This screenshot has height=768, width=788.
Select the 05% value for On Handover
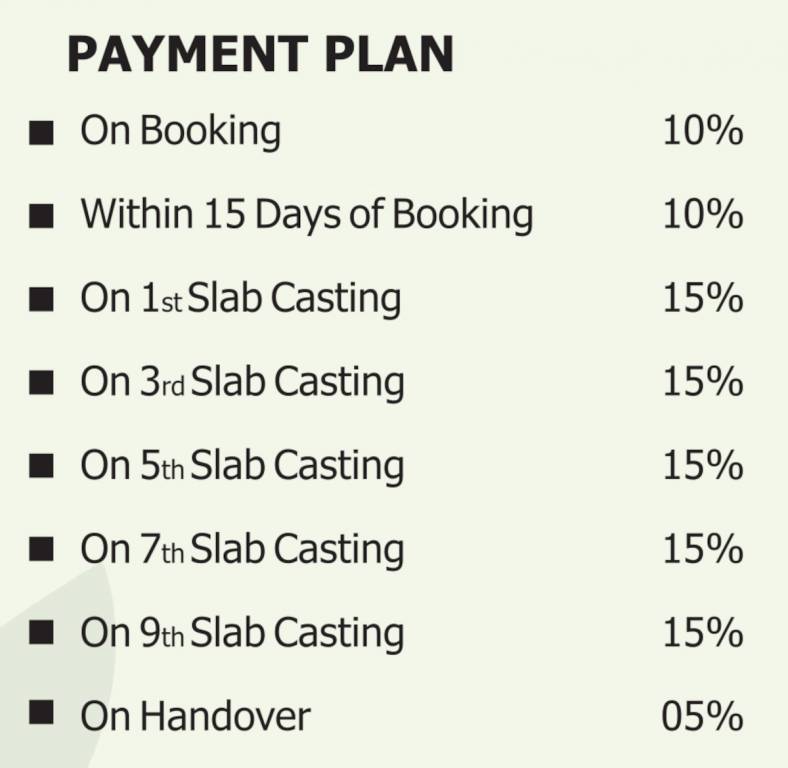point(702,716)
